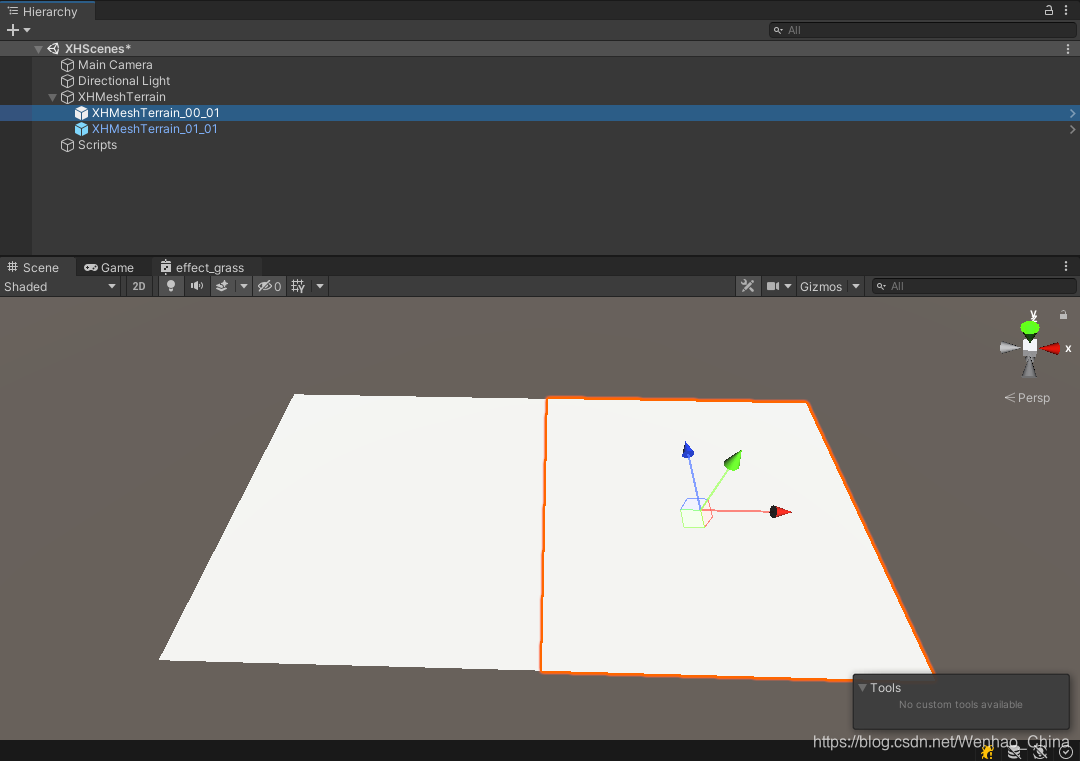The height and width of the screenshot is (761, 1080).
Task: Click the gray left cone on orientation gizmo
Action: tap(1010, 348)
